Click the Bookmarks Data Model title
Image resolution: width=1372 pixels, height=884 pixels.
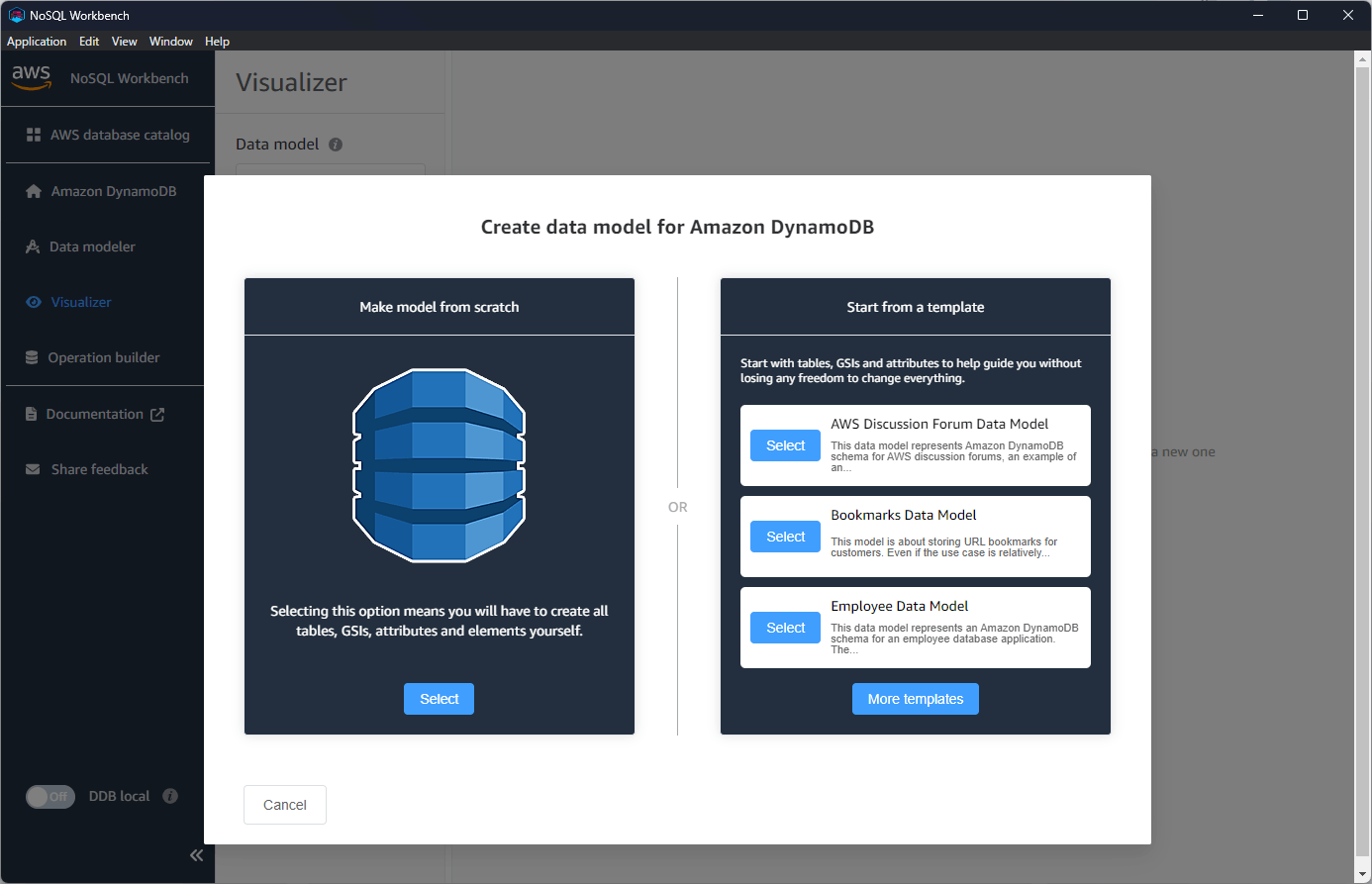904,515
